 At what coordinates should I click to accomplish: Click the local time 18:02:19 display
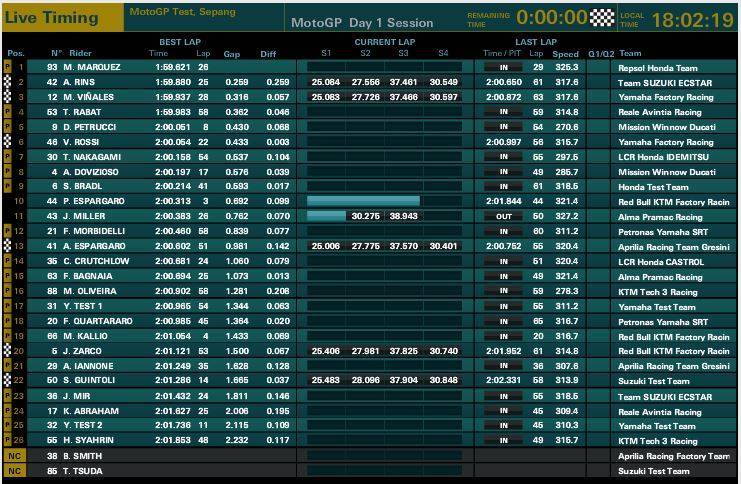click(x=693, y=20)
